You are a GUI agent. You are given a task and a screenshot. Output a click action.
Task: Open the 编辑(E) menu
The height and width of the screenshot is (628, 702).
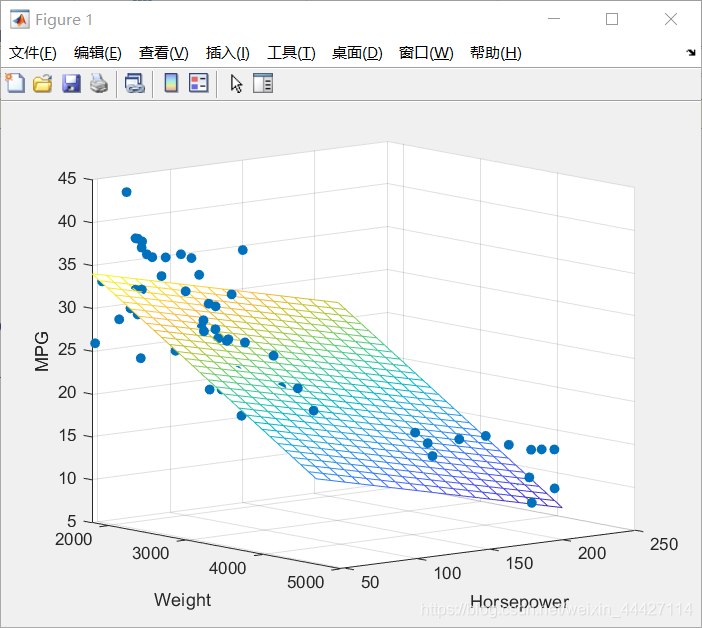coord(98,53)
